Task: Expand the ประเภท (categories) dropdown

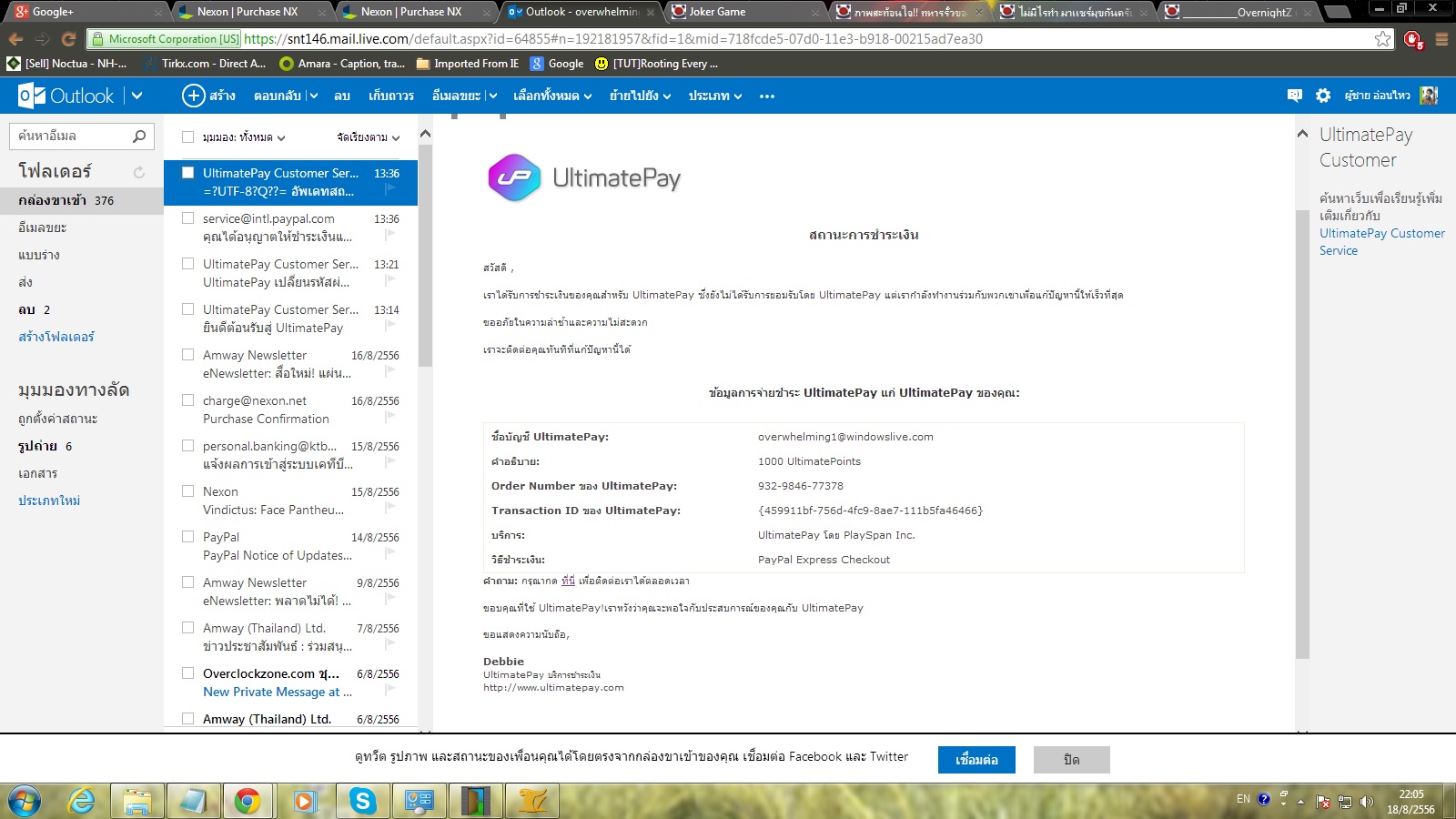Action: tap(715, 96)
